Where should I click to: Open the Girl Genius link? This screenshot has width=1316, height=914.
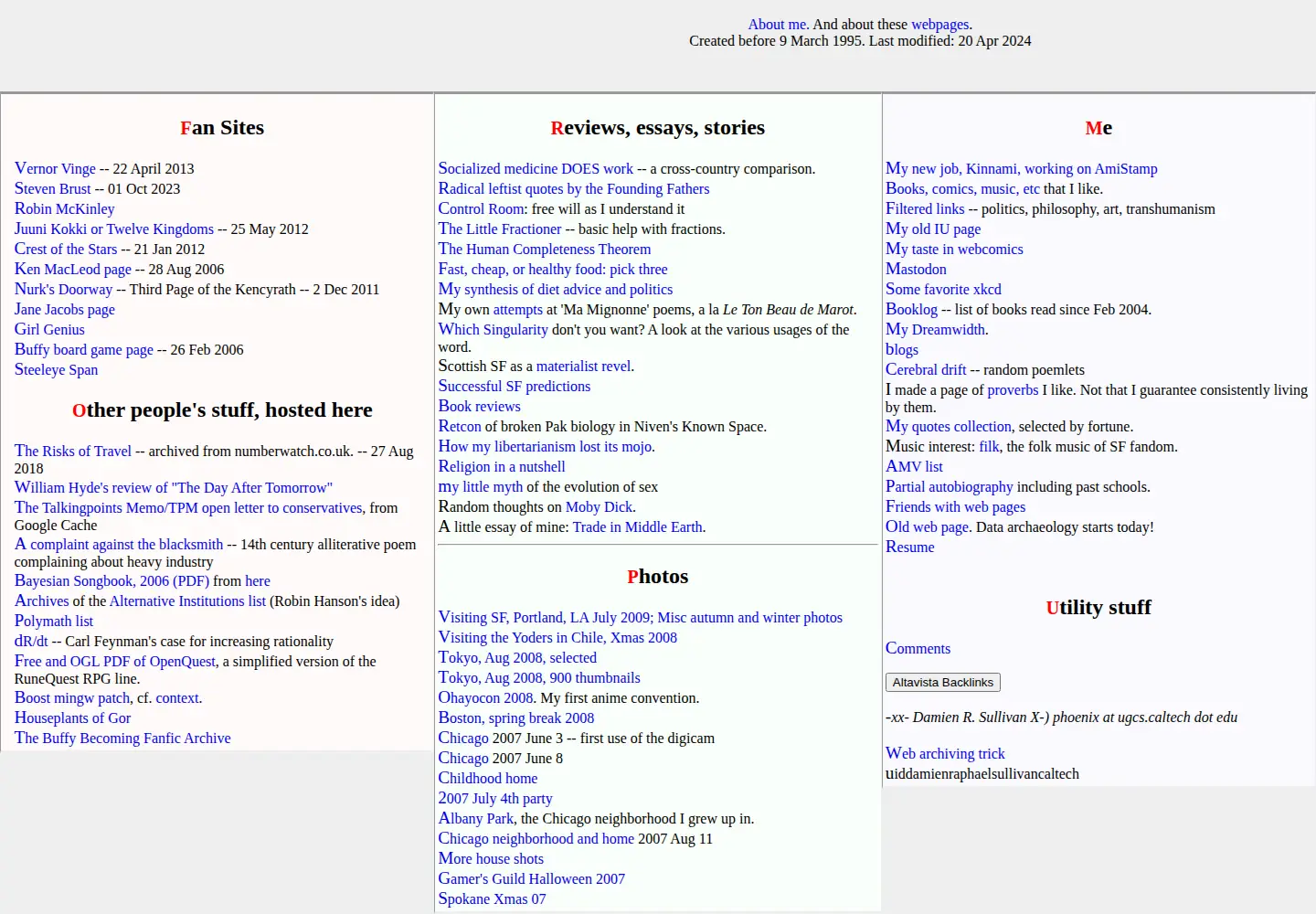click(49, 329)
